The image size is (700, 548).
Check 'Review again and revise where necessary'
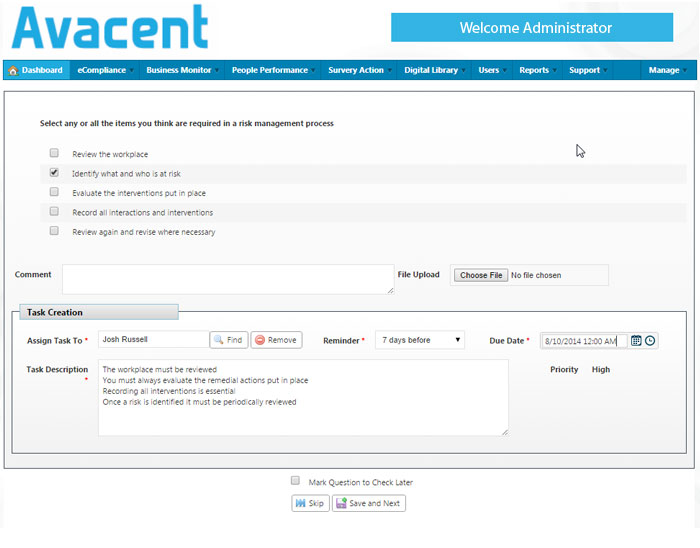54,231
